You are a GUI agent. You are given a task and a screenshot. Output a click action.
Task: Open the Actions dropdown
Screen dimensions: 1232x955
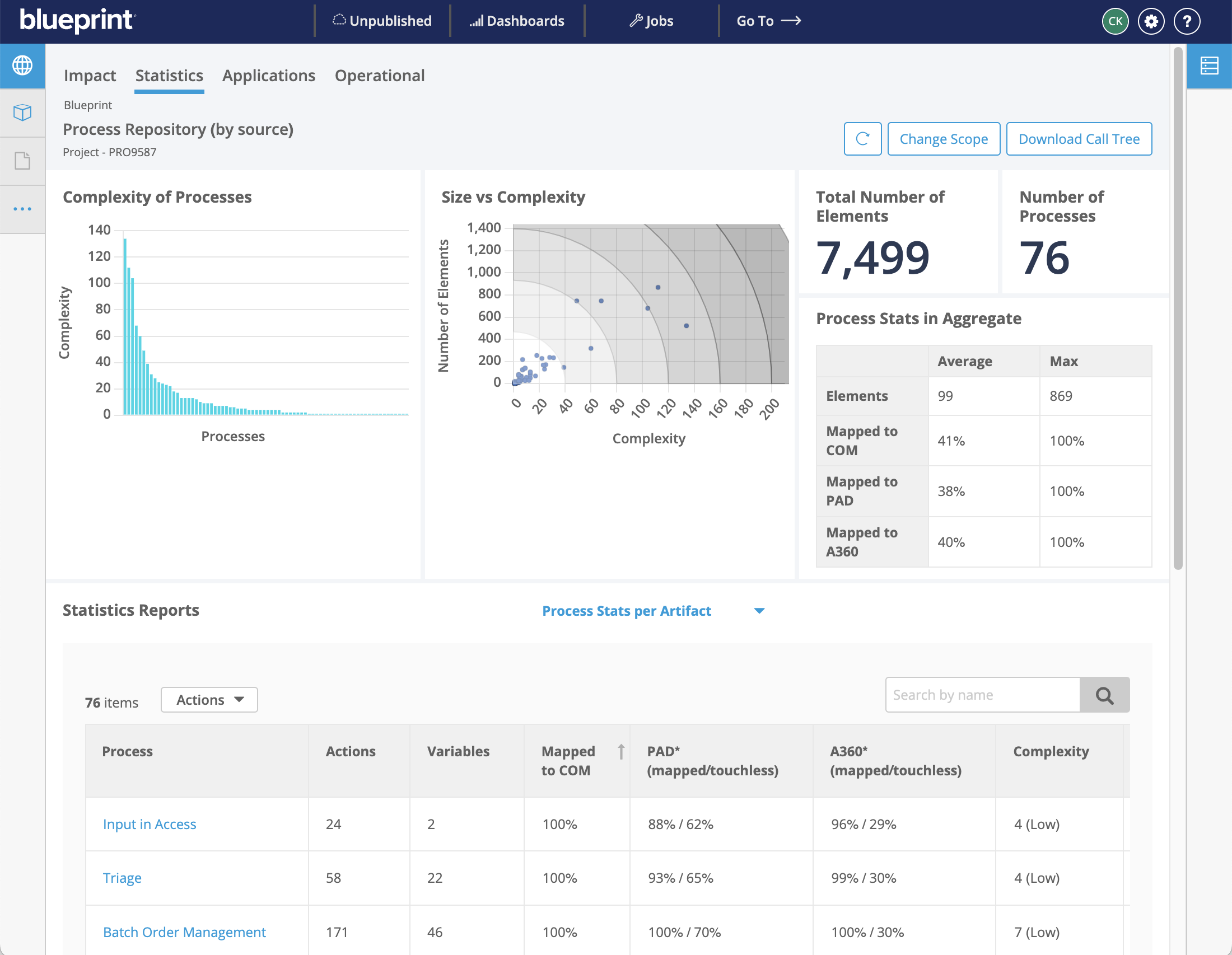[209, 700]
